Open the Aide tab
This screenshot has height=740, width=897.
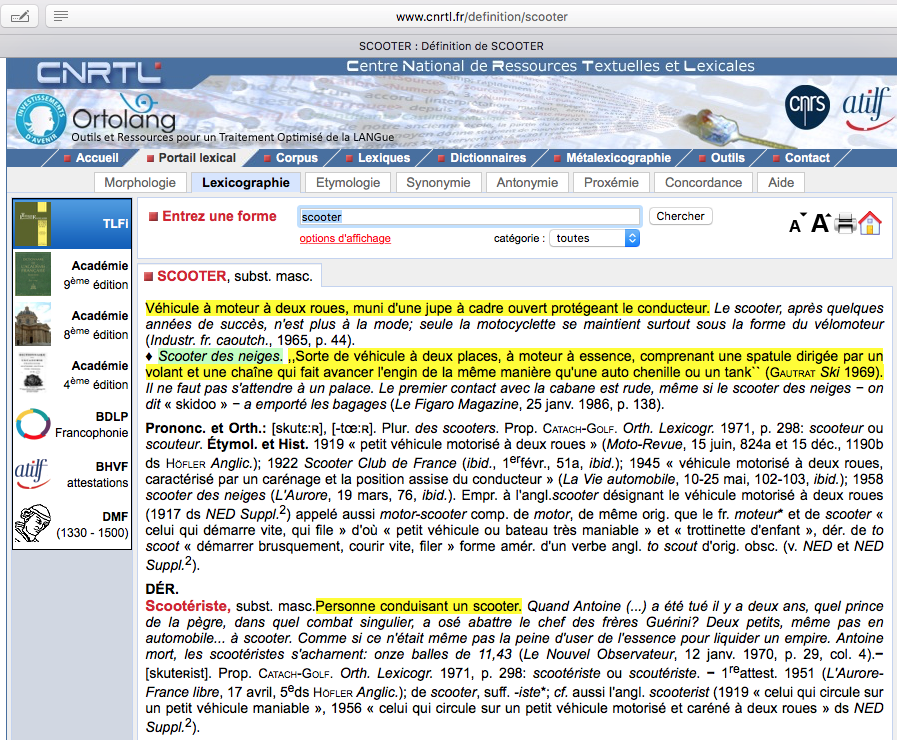tap(781, 182)
